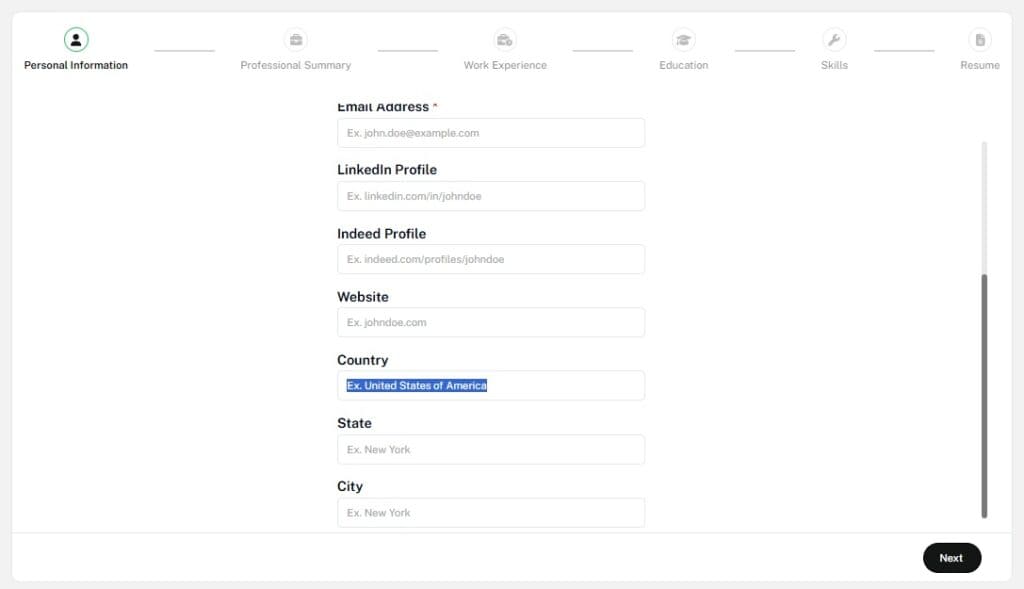
Task: Click the Resume document icon
Action: tap(980, 40)
